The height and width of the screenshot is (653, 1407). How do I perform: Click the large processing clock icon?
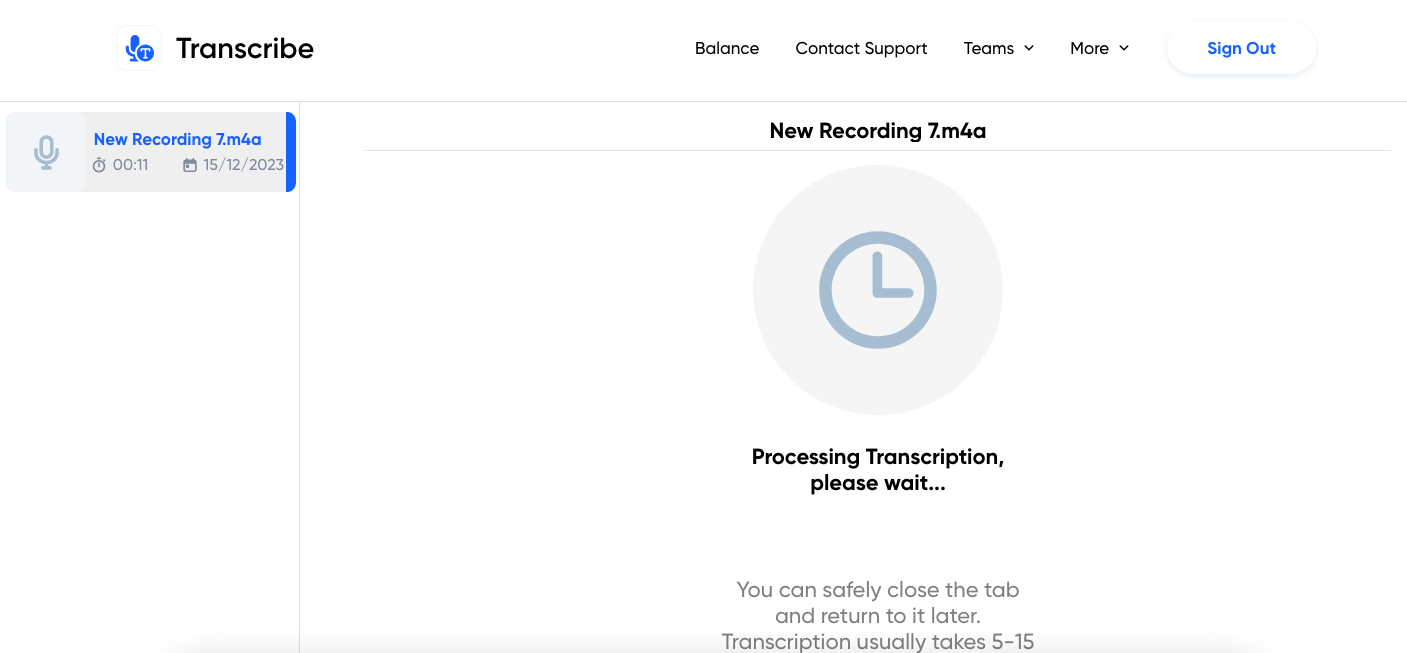(x=878, y=290)
